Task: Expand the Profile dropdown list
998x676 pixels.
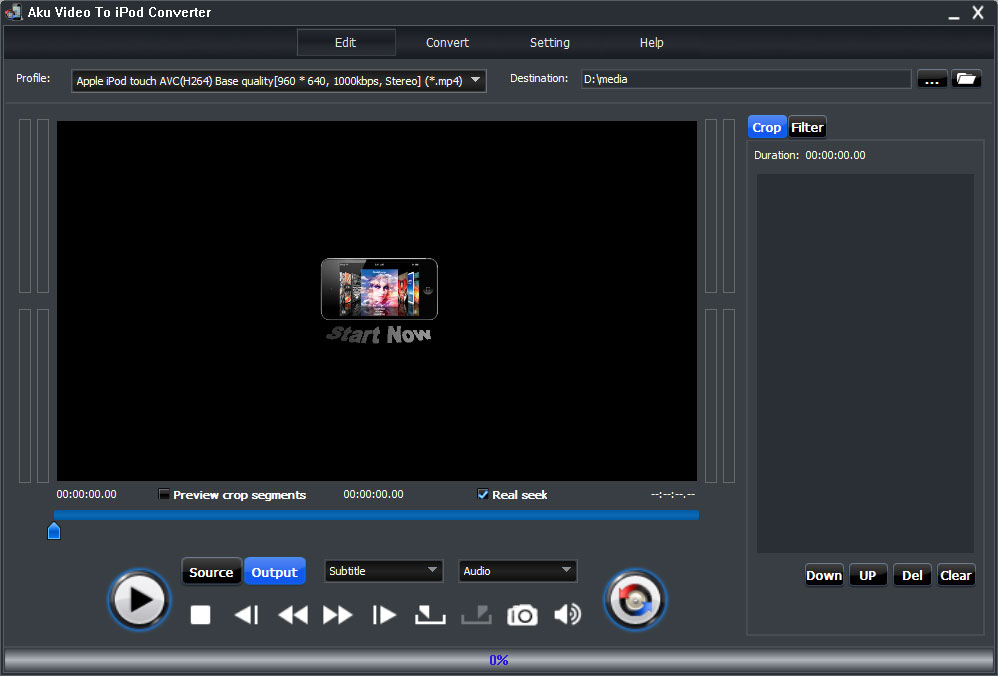Action: [x=475, y=80]
